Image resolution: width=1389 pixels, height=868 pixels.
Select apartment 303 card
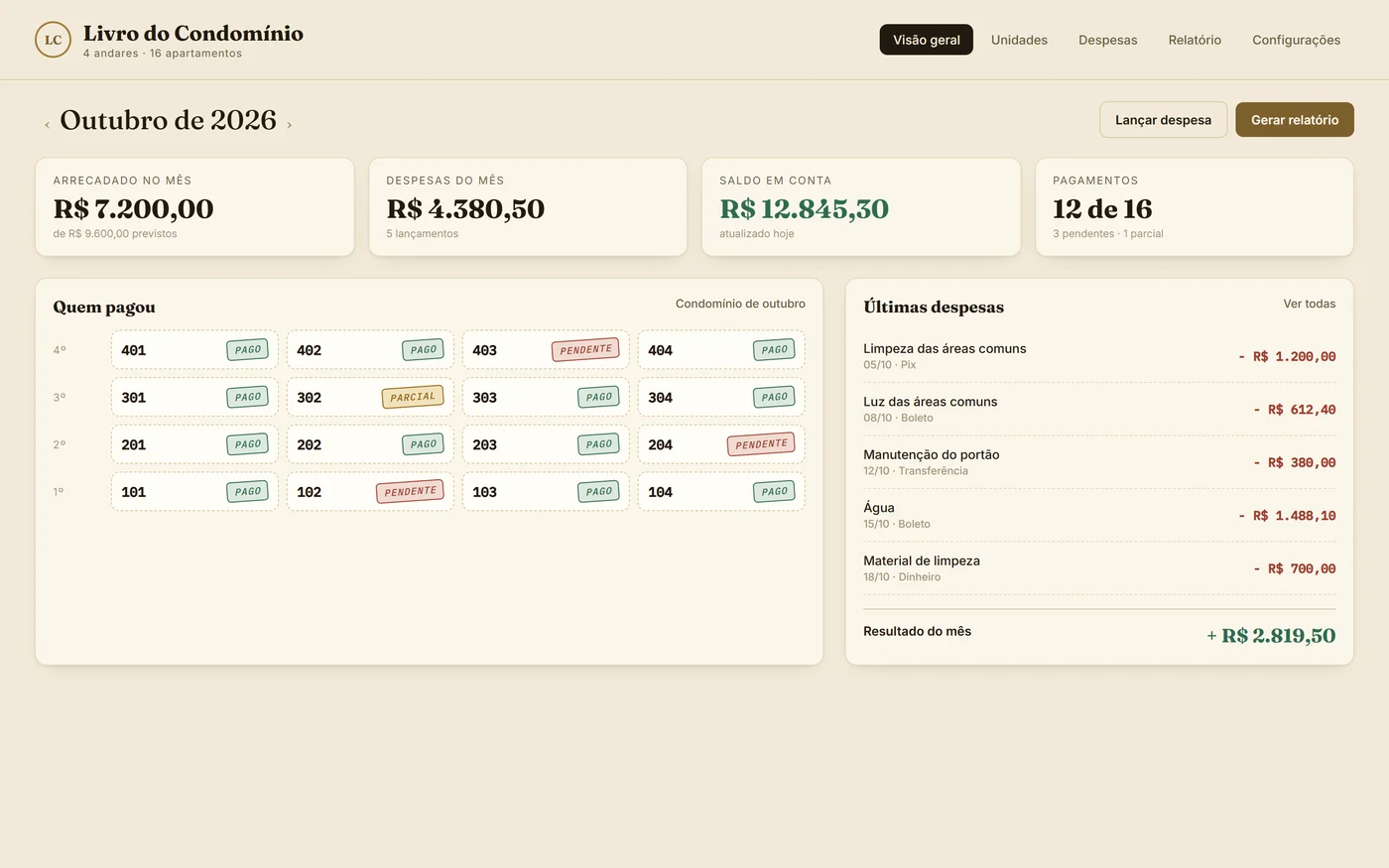(546, 398)
